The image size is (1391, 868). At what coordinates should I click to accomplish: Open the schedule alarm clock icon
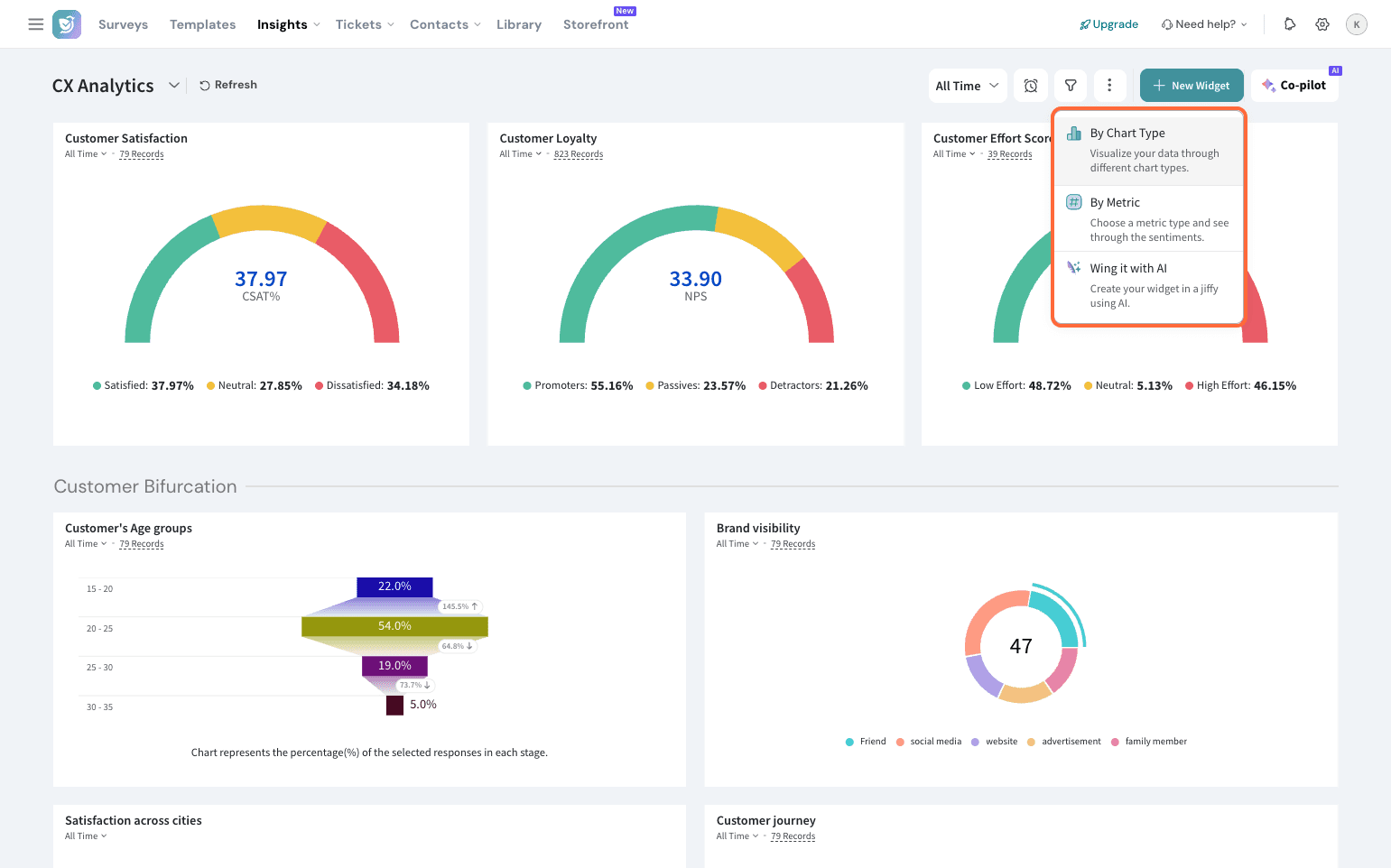tap(1031, 86)
